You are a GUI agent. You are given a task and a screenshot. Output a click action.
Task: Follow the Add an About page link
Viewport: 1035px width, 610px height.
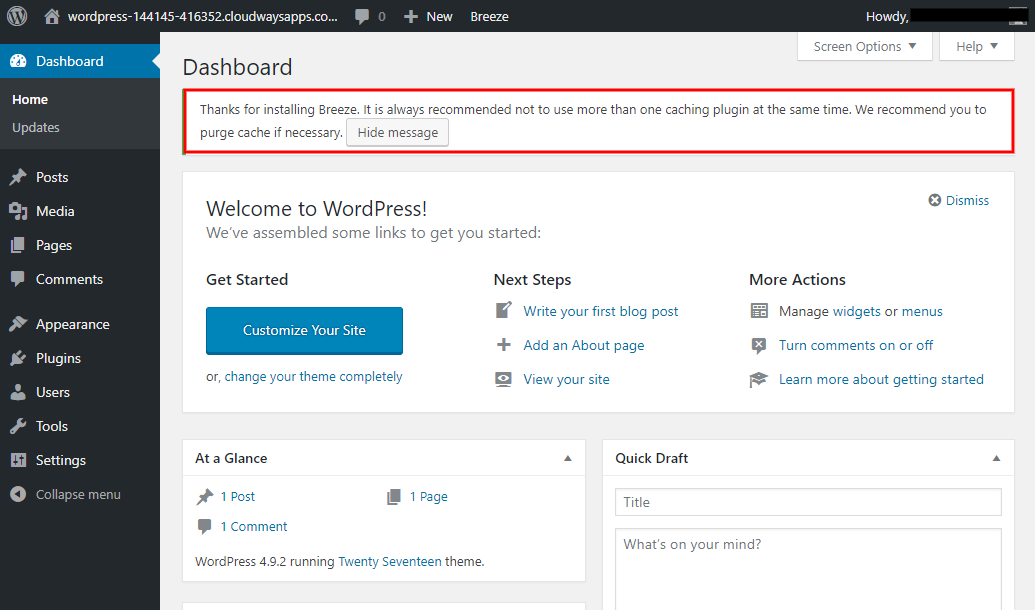pyautogui.click(x=584, y=345)
